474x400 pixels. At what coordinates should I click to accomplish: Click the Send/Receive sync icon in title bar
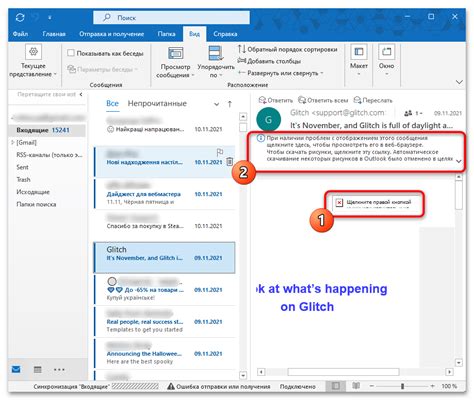[20, 17]
